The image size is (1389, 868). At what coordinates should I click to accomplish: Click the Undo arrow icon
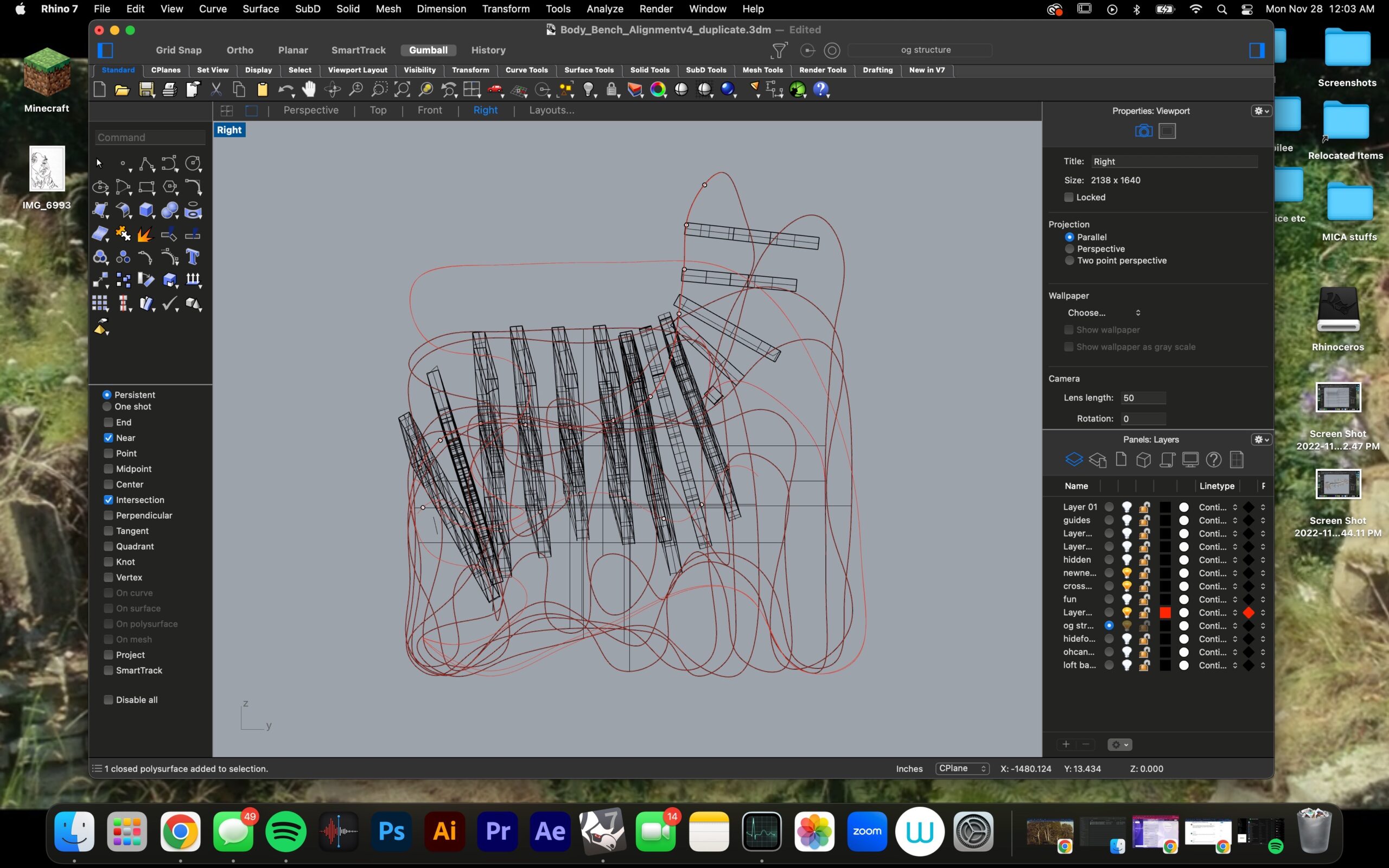pos(285,90)
